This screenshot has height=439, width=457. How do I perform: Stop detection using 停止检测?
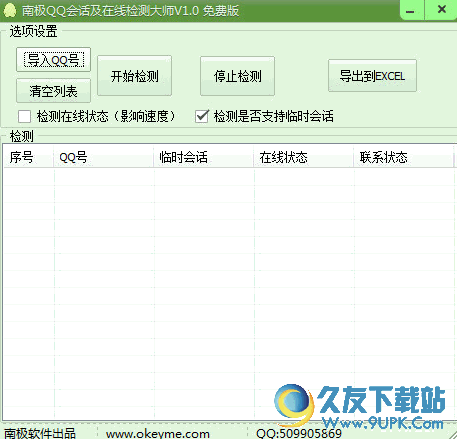(x=237, y=76)
